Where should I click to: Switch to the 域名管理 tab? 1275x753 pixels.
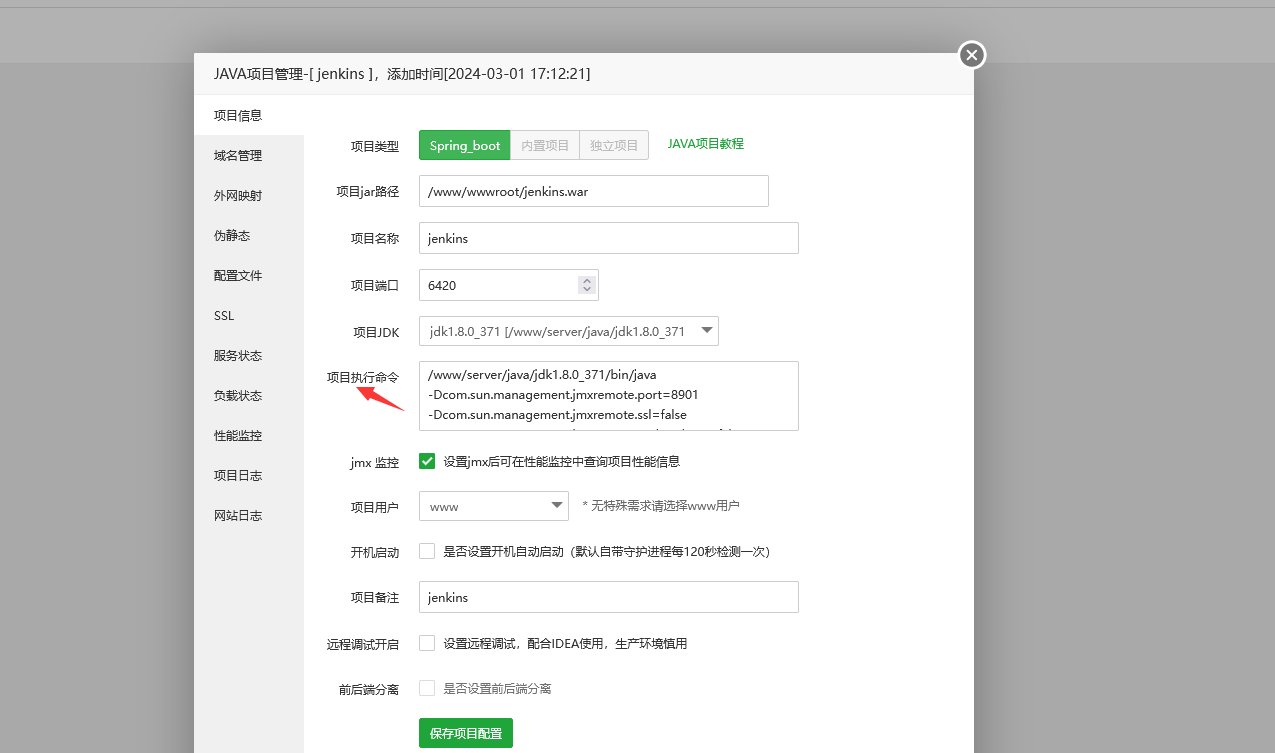249,155
